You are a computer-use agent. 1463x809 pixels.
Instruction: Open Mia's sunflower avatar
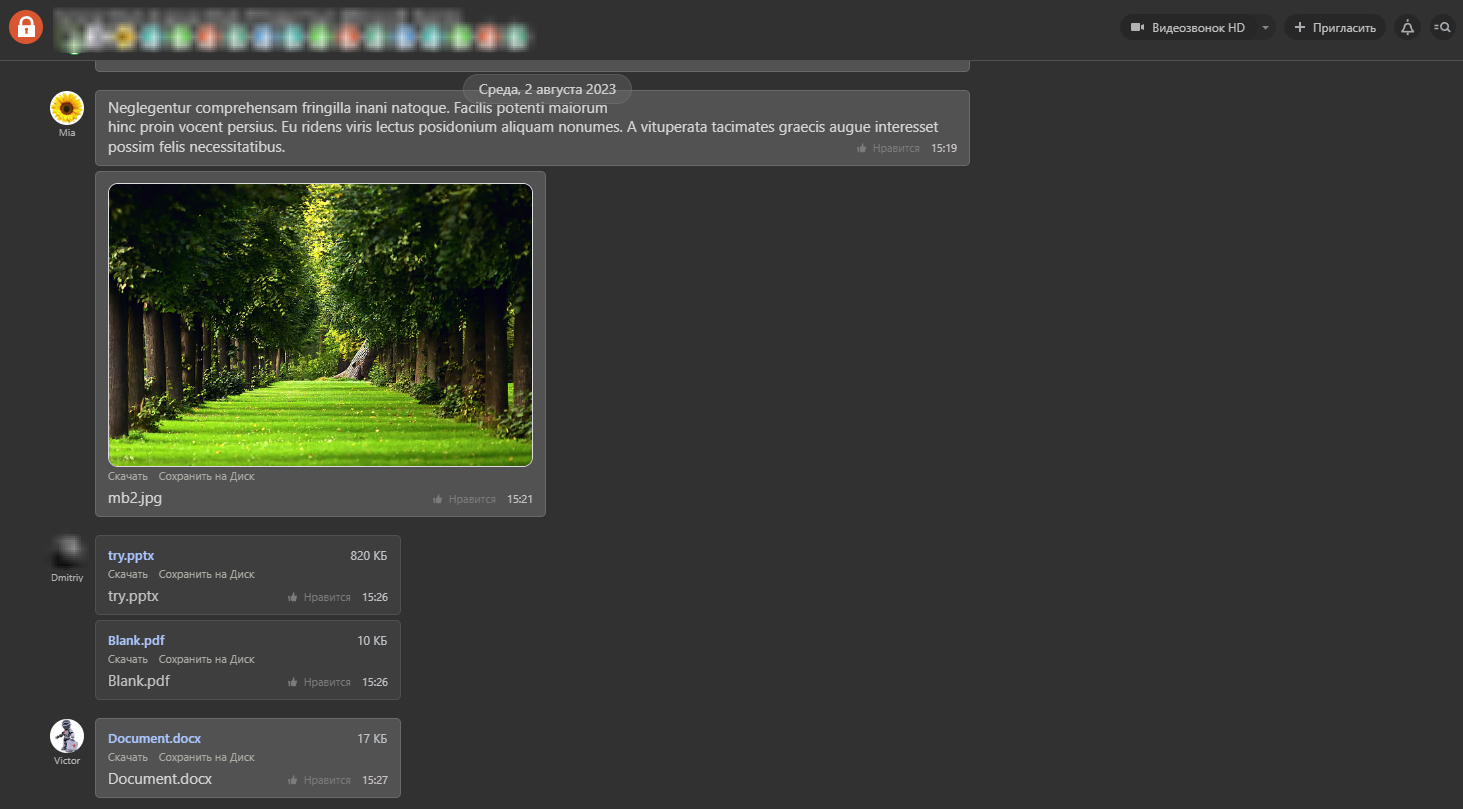[67, 108]
